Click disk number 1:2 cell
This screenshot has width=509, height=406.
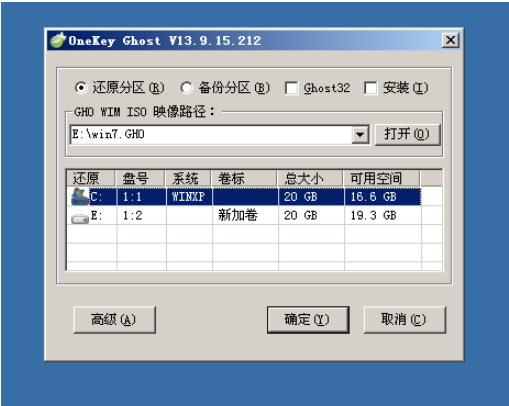coord(132,216)
